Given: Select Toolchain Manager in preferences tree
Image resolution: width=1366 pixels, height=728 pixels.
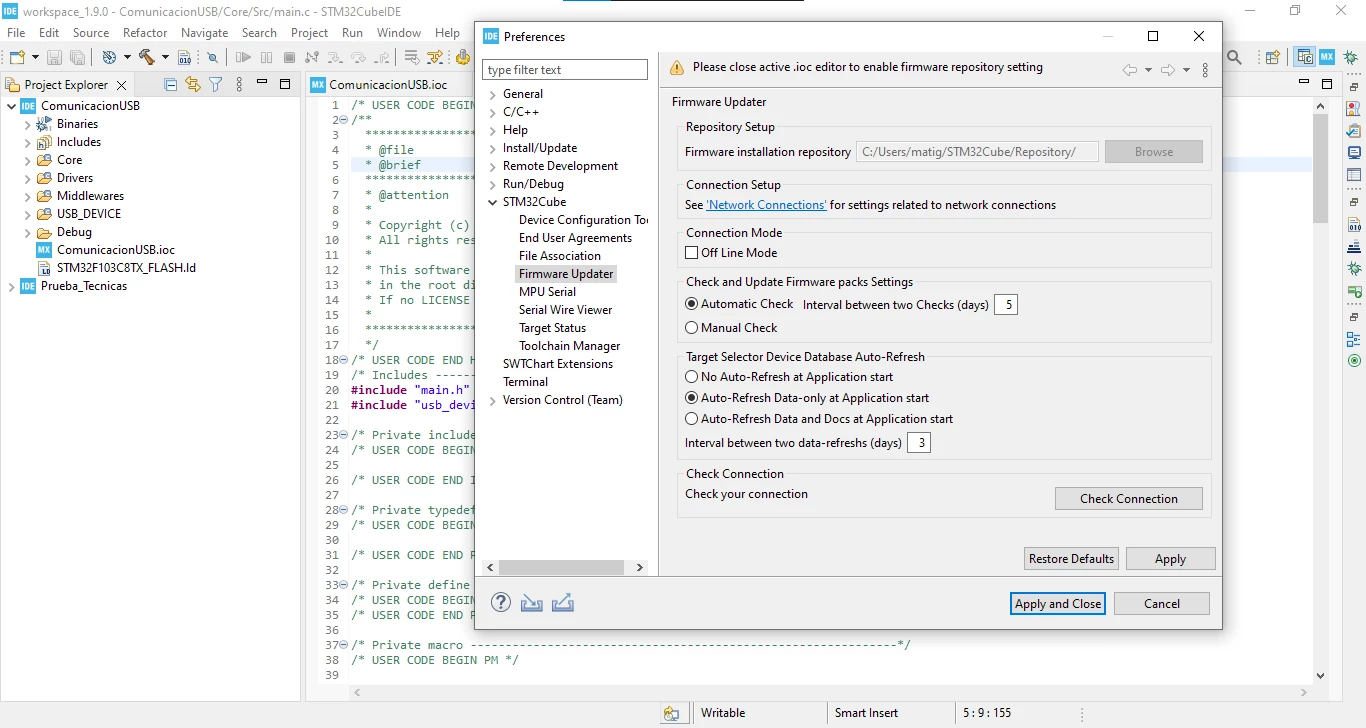Looking at the screenshot, I should point(569,346).
